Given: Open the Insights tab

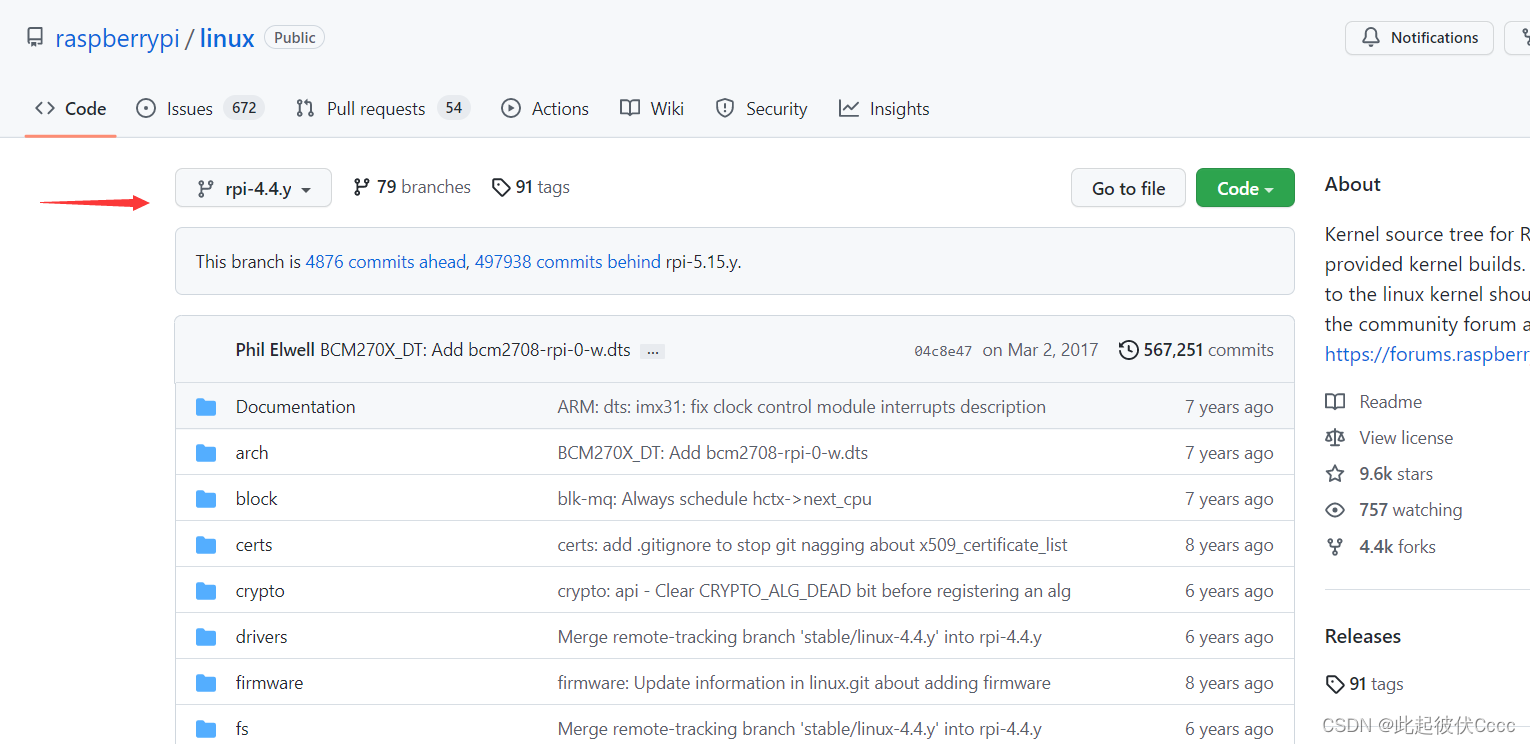Looking at the screenshot, I should coord(884,108).
